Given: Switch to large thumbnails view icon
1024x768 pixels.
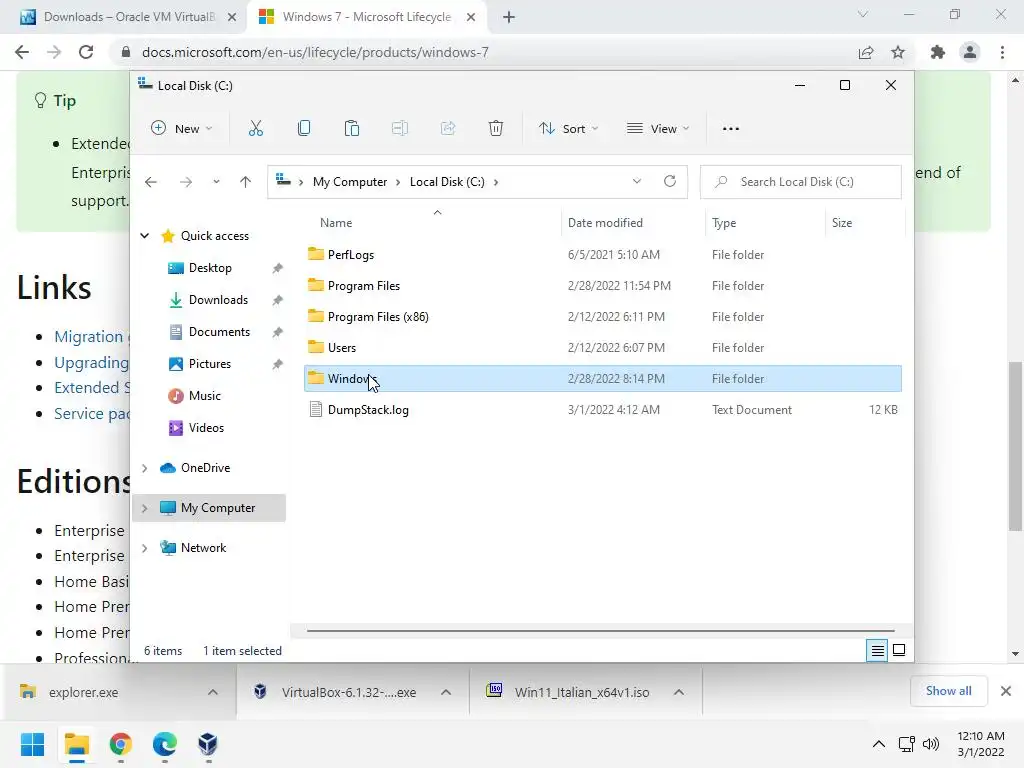Looking at the screenshot, I should click(899, 650).
